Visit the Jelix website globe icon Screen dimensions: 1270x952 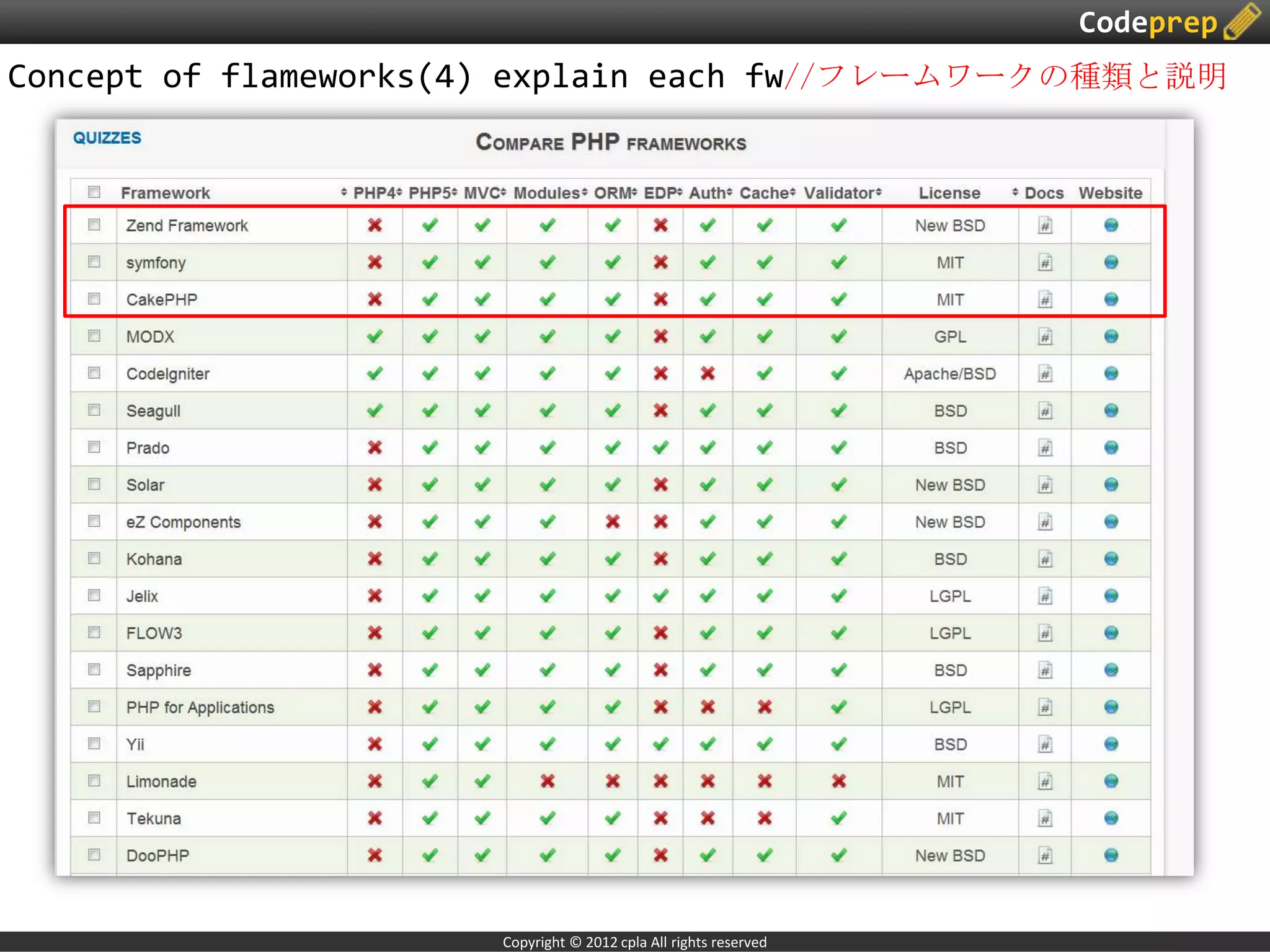(x=1111, y=596)
